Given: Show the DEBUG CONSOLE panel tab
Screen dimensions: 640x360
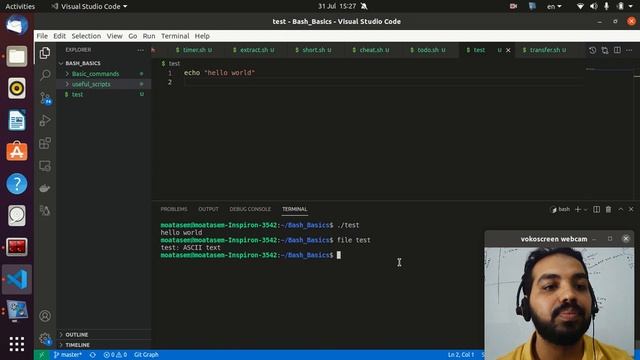Looking at the screenshot, I should coord(250,209).
